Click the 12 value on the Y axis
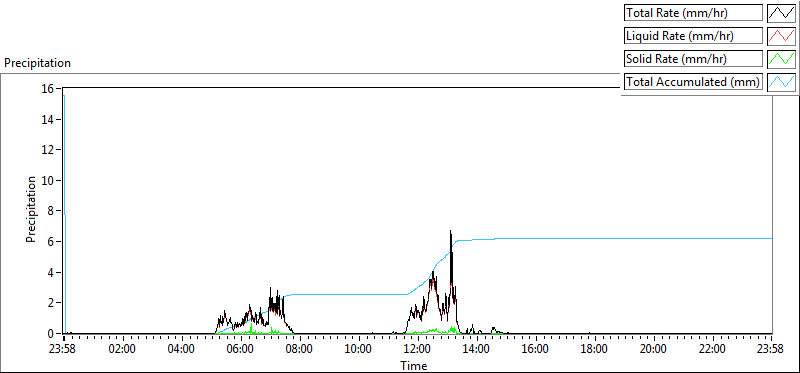Screen dimensions: 800x373 click(47, 150)
